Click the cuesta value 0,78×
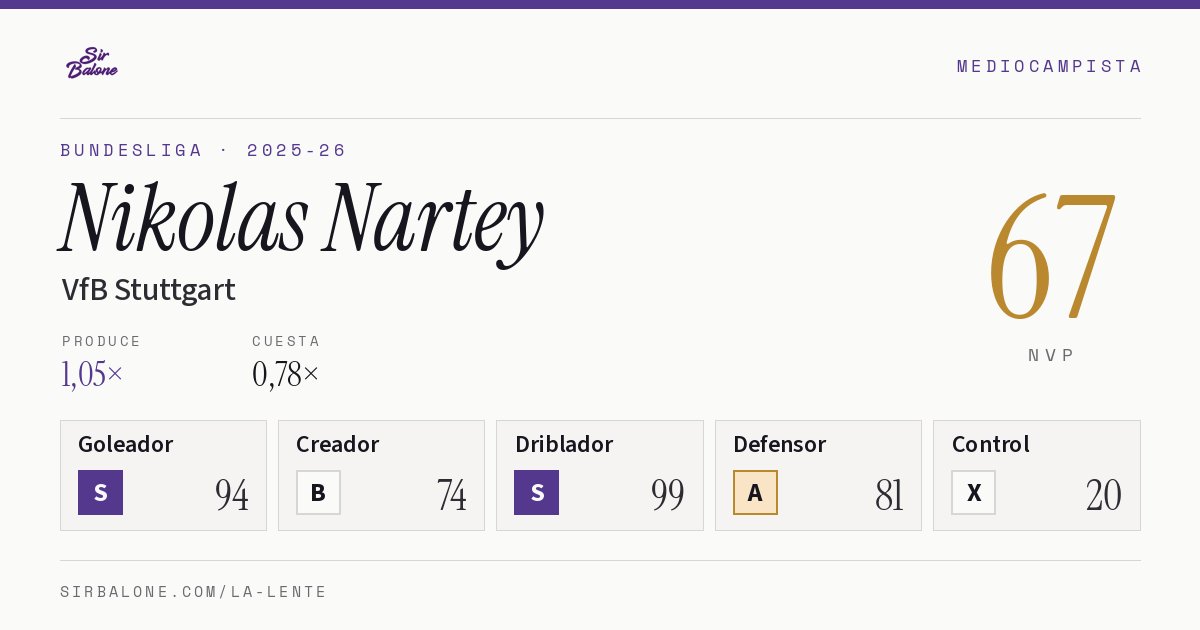The height and width of the screenshot is (630, 1200). [286, 374]
